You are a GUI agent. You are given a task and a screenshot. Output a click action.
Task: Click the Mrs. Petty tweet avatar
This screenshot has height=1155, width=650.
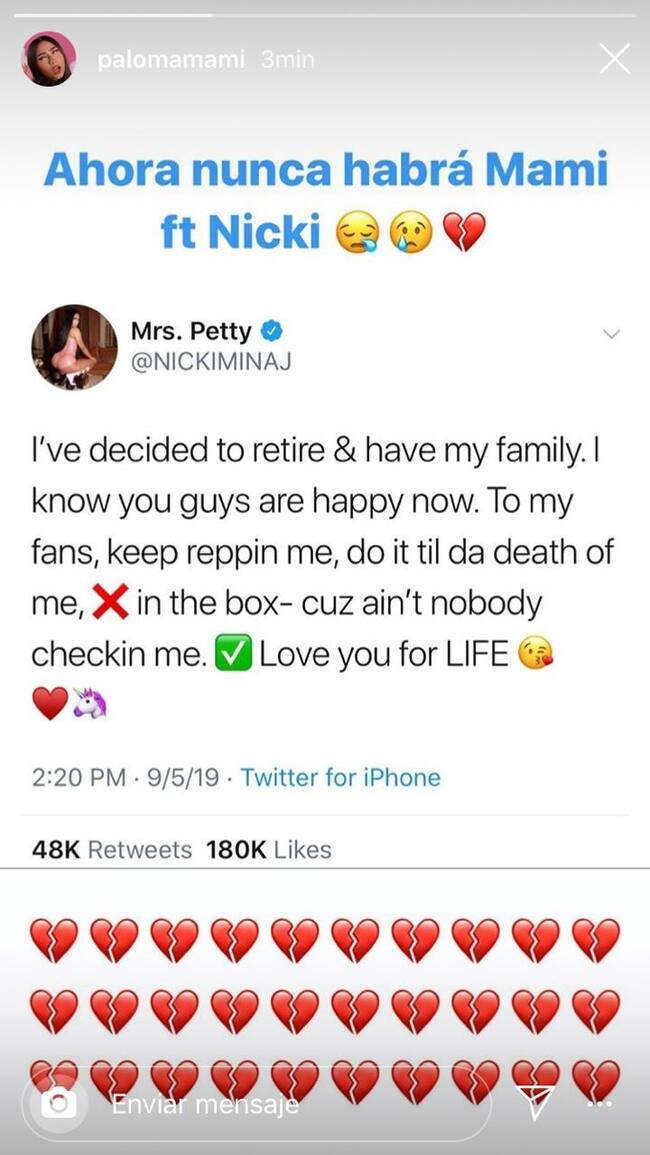[74, 347]
